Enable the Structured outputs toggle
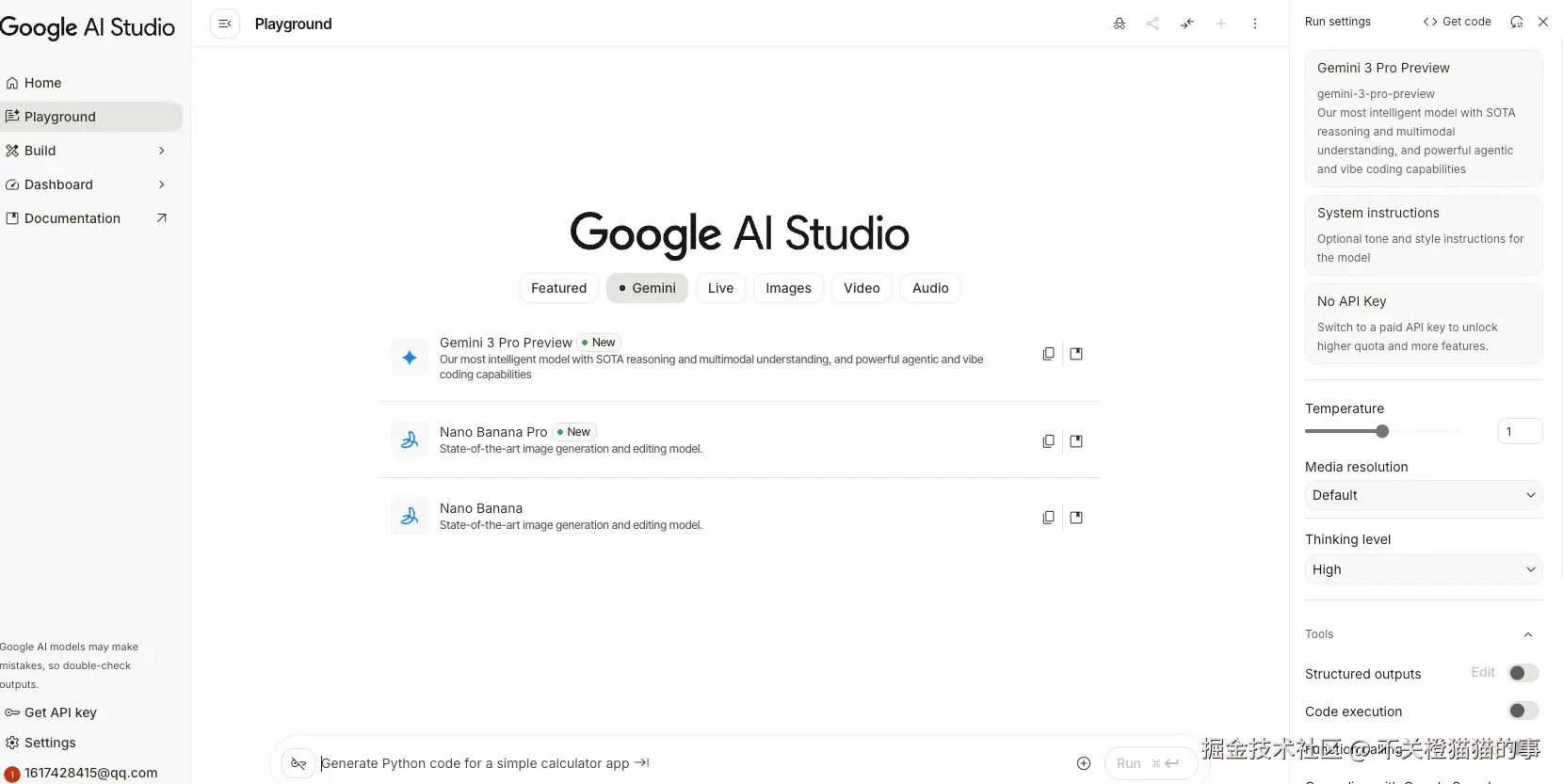The image size is (1563, 784). click(1523, 673)
